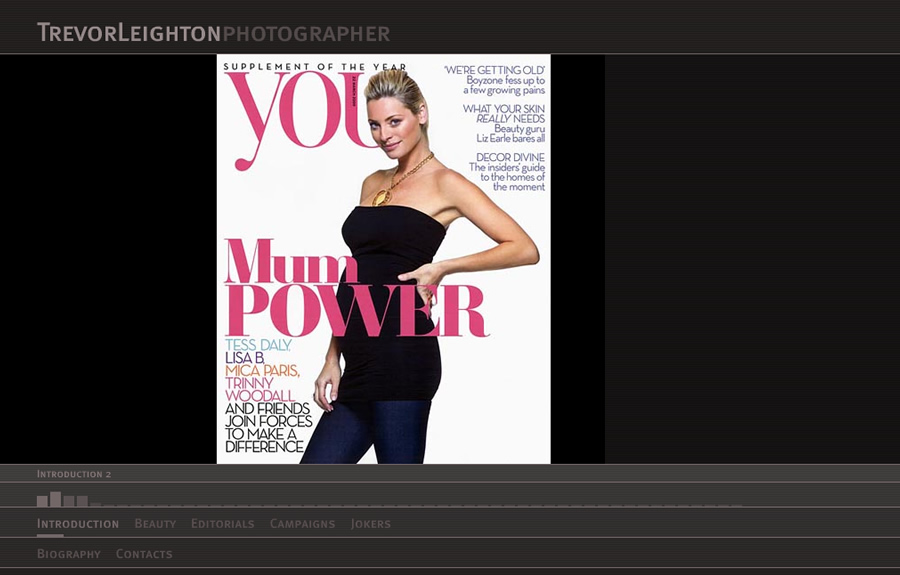Open the Introduction gallery tab
This screenshot has width=900, height=575.
[77, 524]
